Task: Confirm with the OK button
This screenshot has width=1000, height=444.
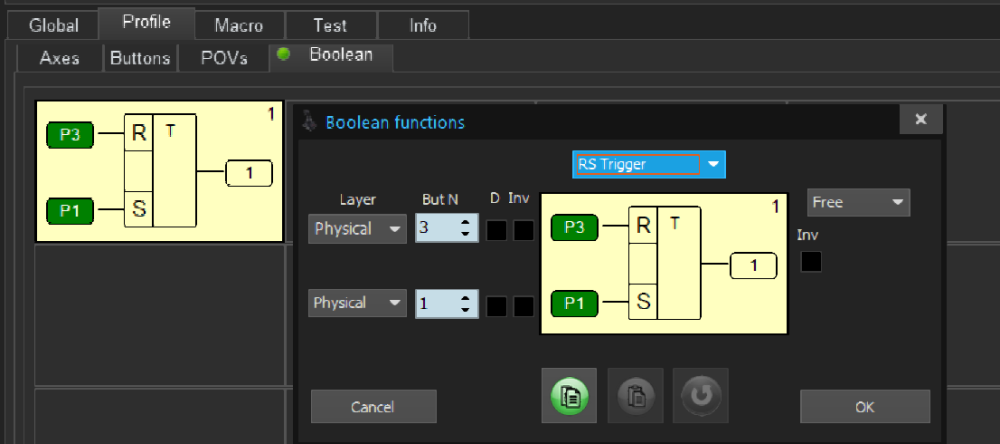Action: pyautogui.click(x=864, y=407)
